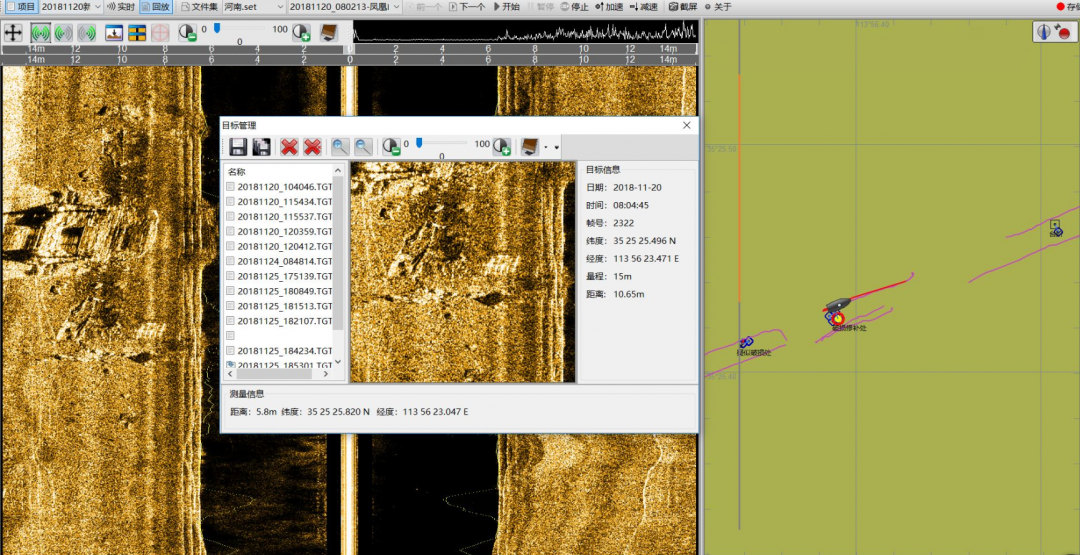Viewport: 1080px width, 555px height.
Task: Tick the 20181124_084814.TGT checkbox
Action: point(230,261)
